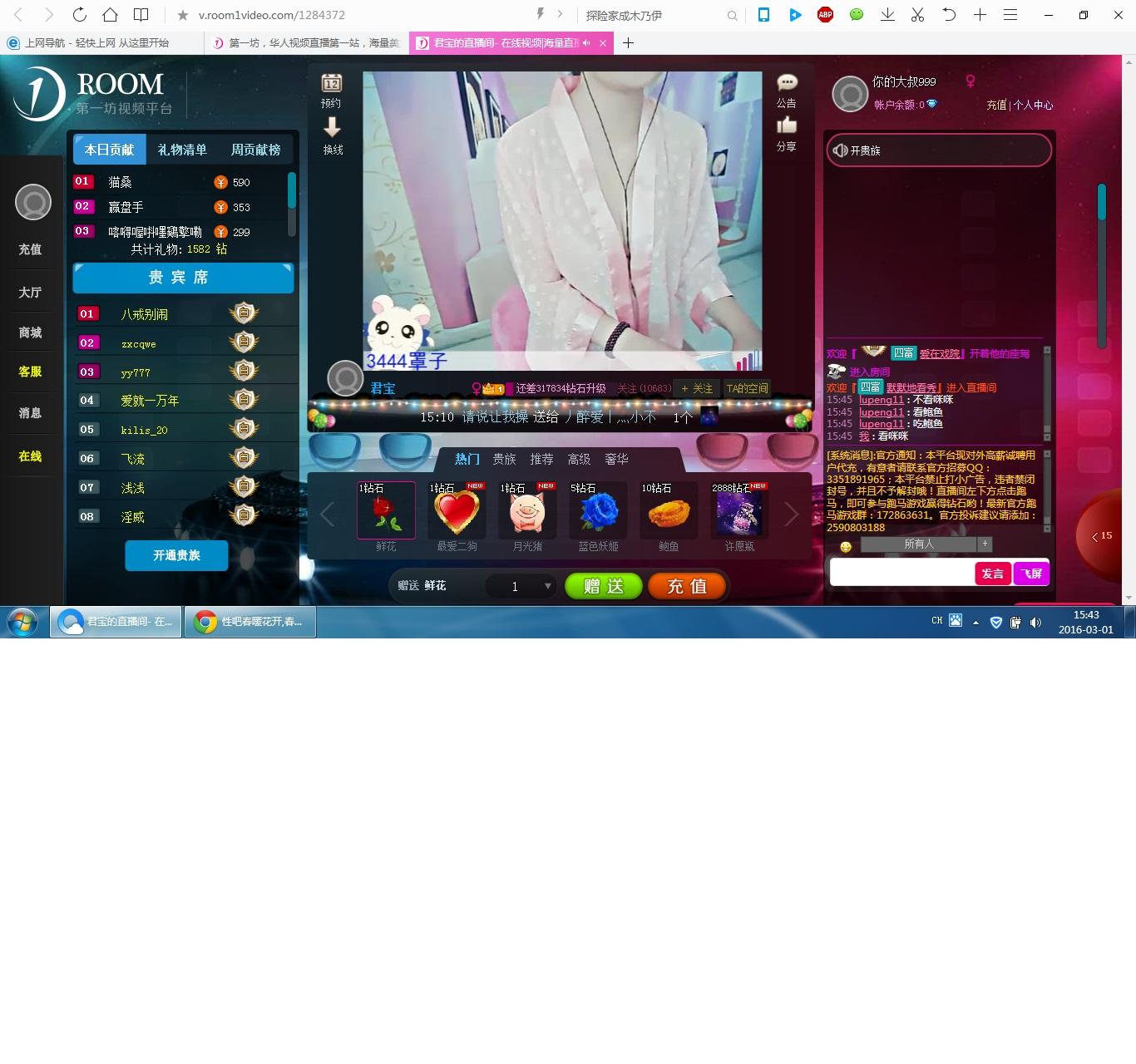
Task: Switch to the 礼物清单 tab
Action: [182, 150]
